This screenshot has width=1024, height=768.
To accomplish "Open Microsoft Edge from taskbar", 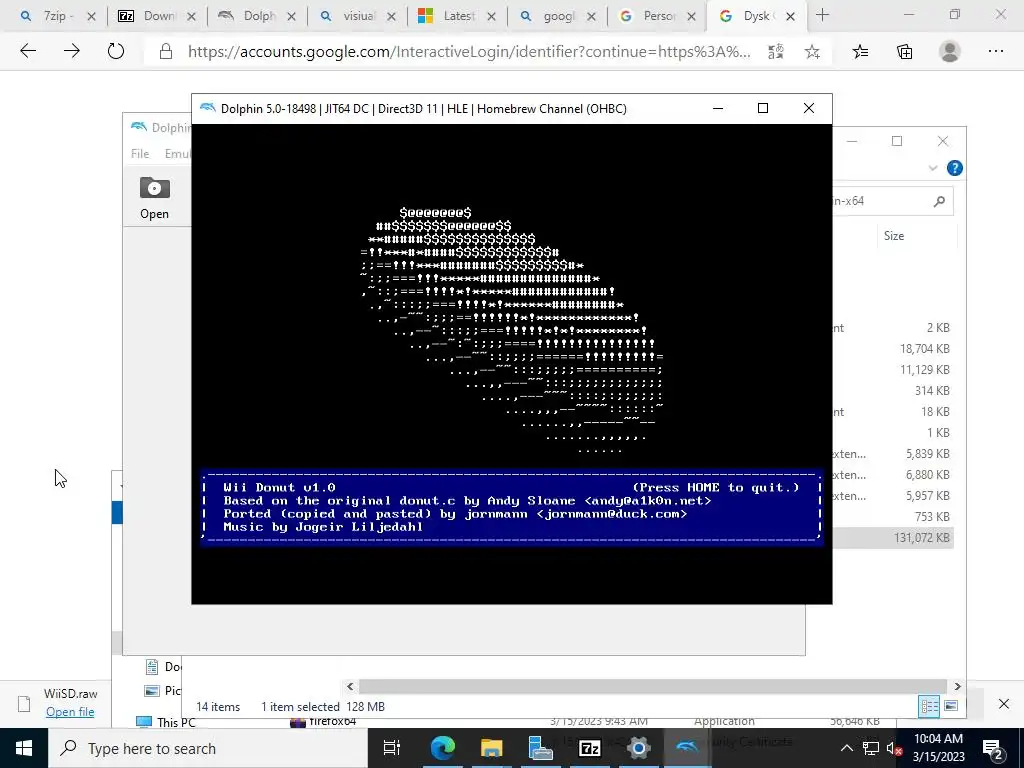I will tap(442, 748).
